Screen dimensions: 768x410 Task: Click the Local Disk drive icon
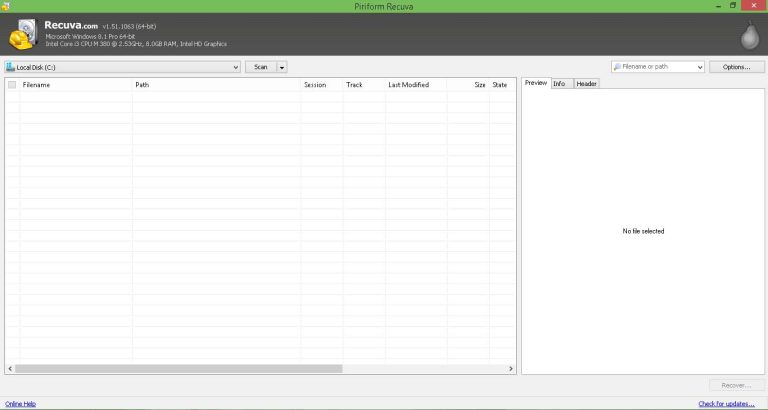[x=10, y=67]
